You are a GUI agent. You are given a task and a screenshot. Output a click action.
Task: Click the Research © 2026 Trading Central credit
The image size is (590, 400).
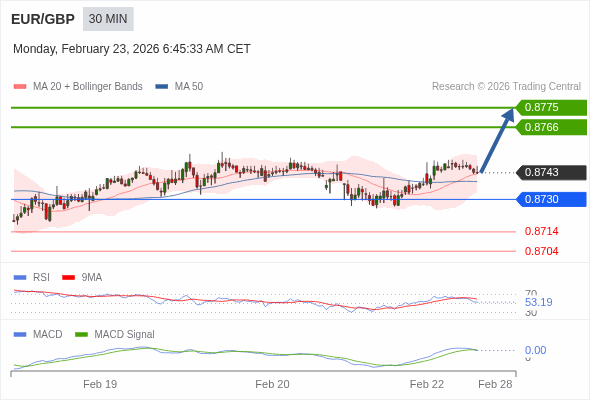[x=506, y=87]
